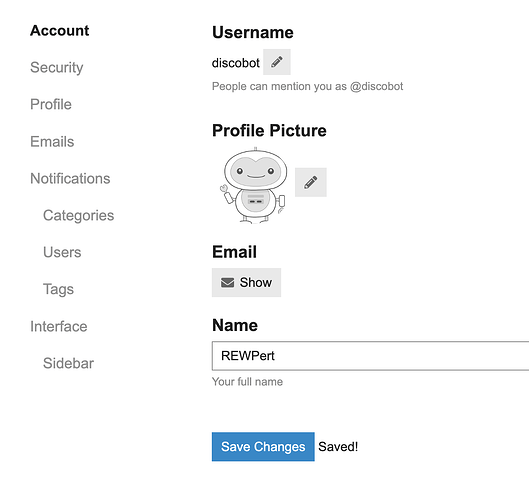Click the blue Save Changes button
This screenshot has height=500, width=529.
[263, 447]
